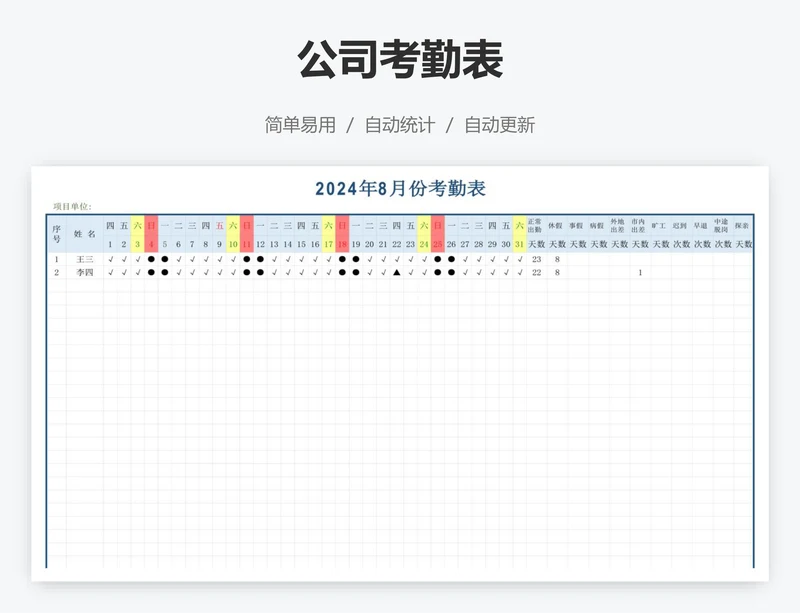Select 王三's normal attendance value 23
The width and height of the screenshot is (800, 613).
click(536, 259)
